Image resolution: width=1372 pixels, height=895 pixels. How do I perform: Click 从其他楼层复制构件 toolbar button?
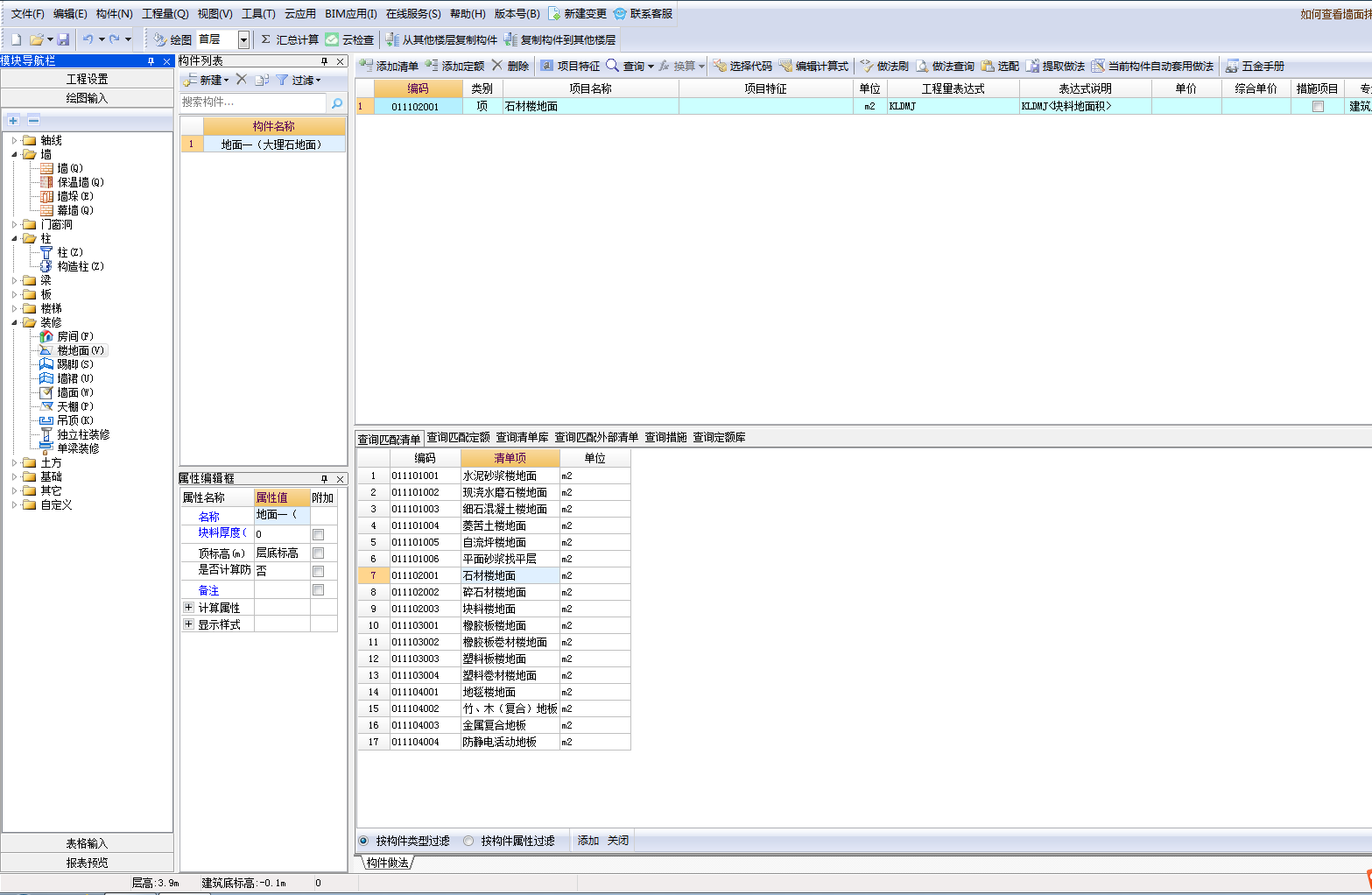click(441, 39)
